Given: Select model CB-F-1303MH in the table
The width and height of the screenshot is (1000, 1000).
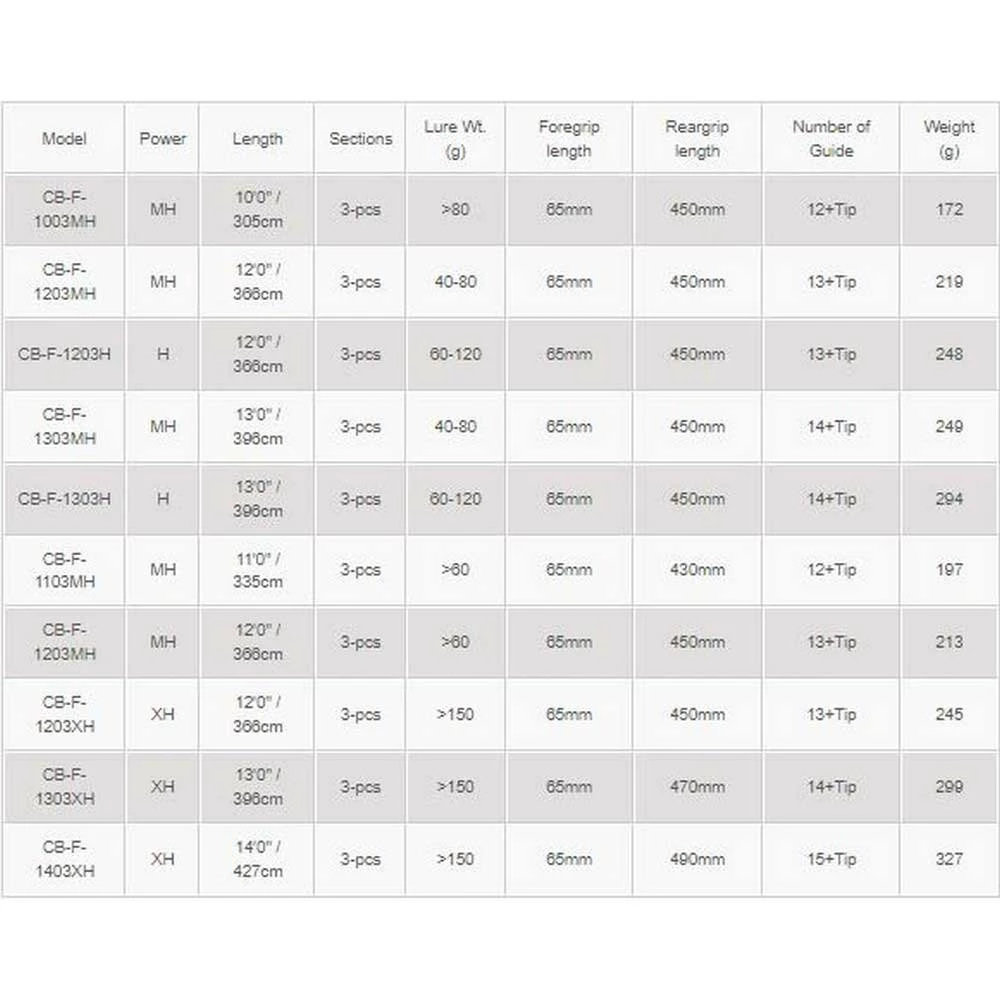Looking at the screenshot, I should (x=64, y=426).
